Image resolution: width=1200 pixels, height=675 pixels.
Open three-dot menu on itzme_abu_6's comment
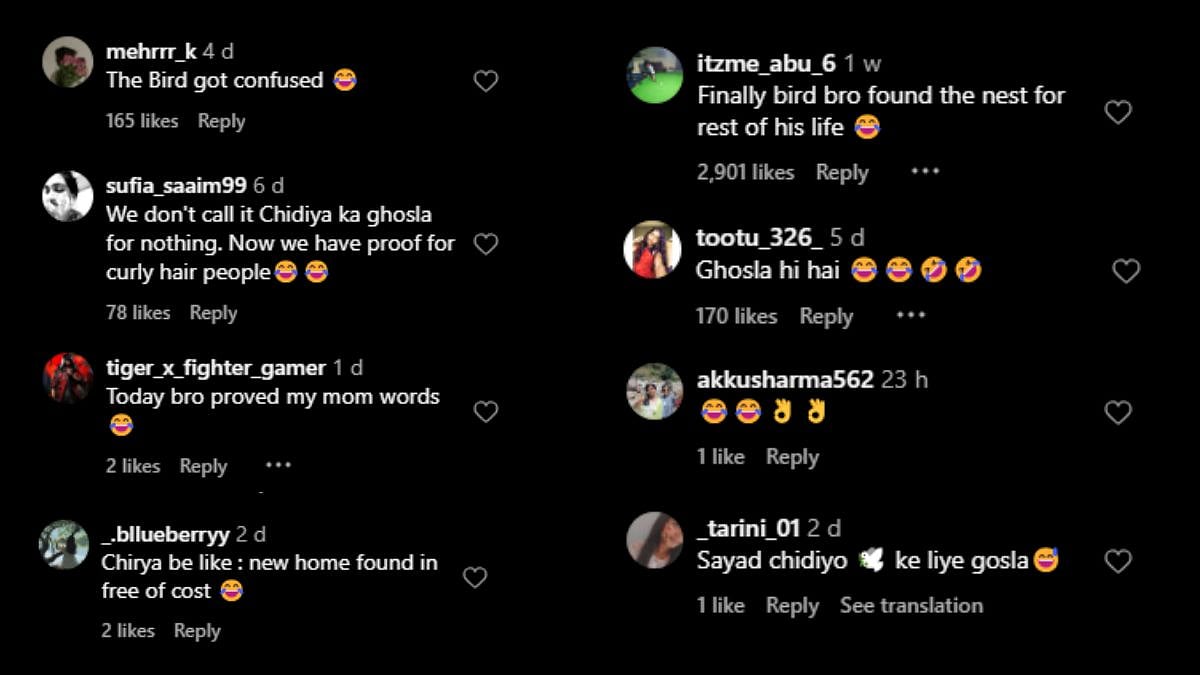click(925, 172)
